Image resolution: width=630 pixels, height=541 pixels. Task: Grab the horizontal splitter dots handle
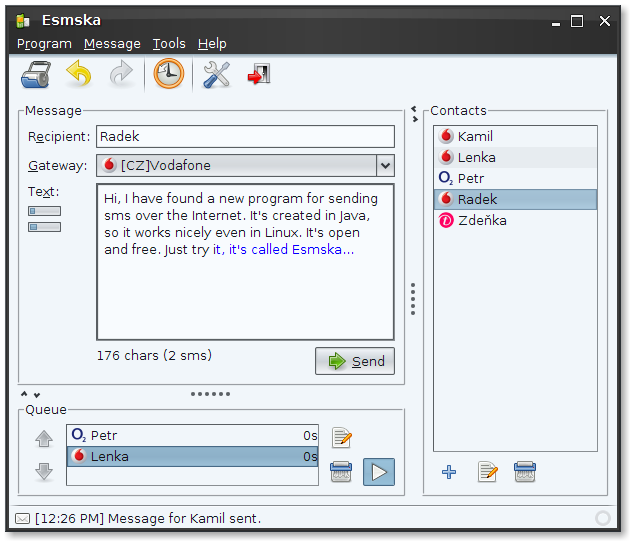coord(211,394)
